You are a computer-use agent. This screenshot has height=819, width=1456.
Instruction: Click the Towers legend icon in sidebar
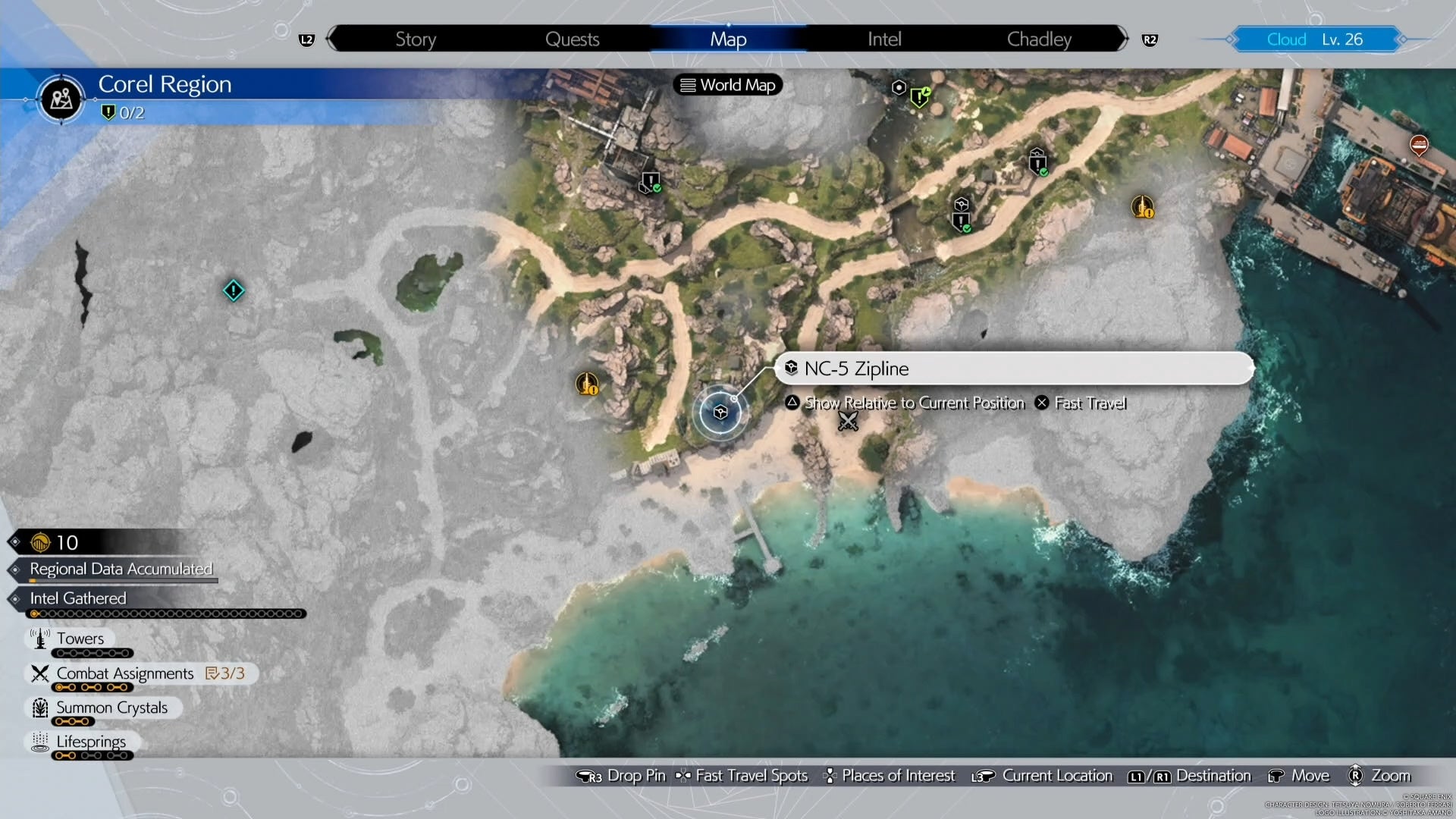point(39,639)
